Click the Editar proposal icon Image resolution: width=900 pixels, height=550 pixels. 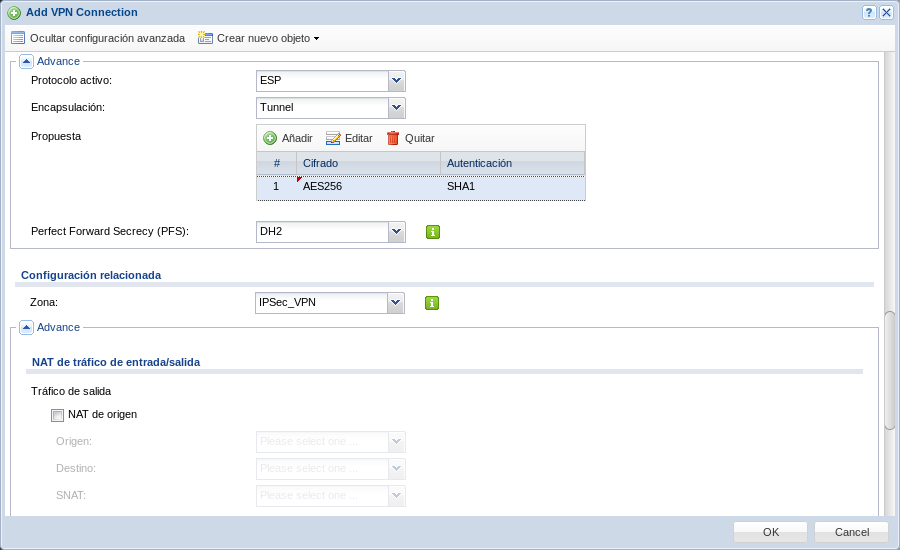[333, 138]
